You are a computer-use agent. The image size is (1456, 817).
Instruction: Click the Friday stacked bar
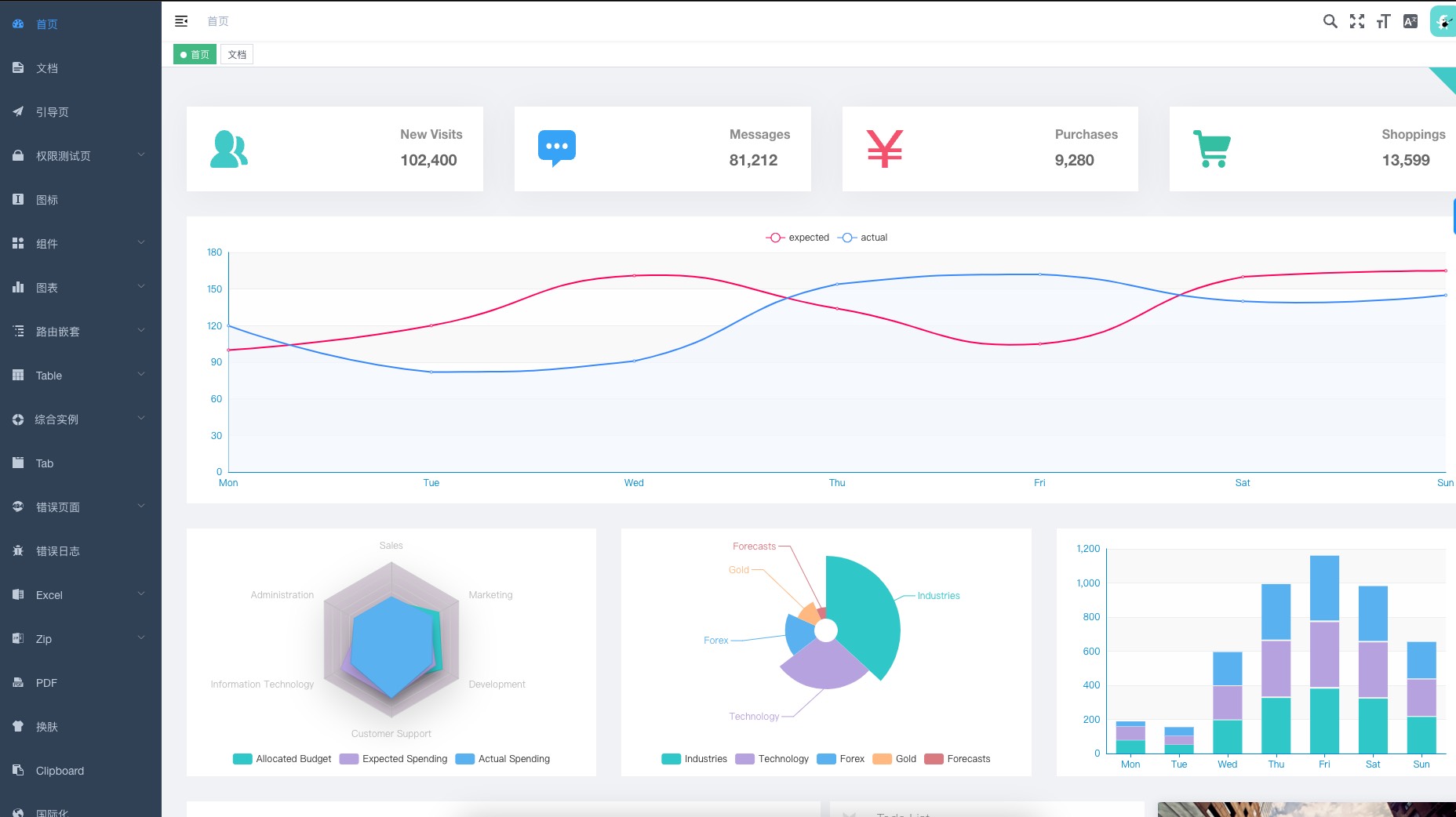1324,654
